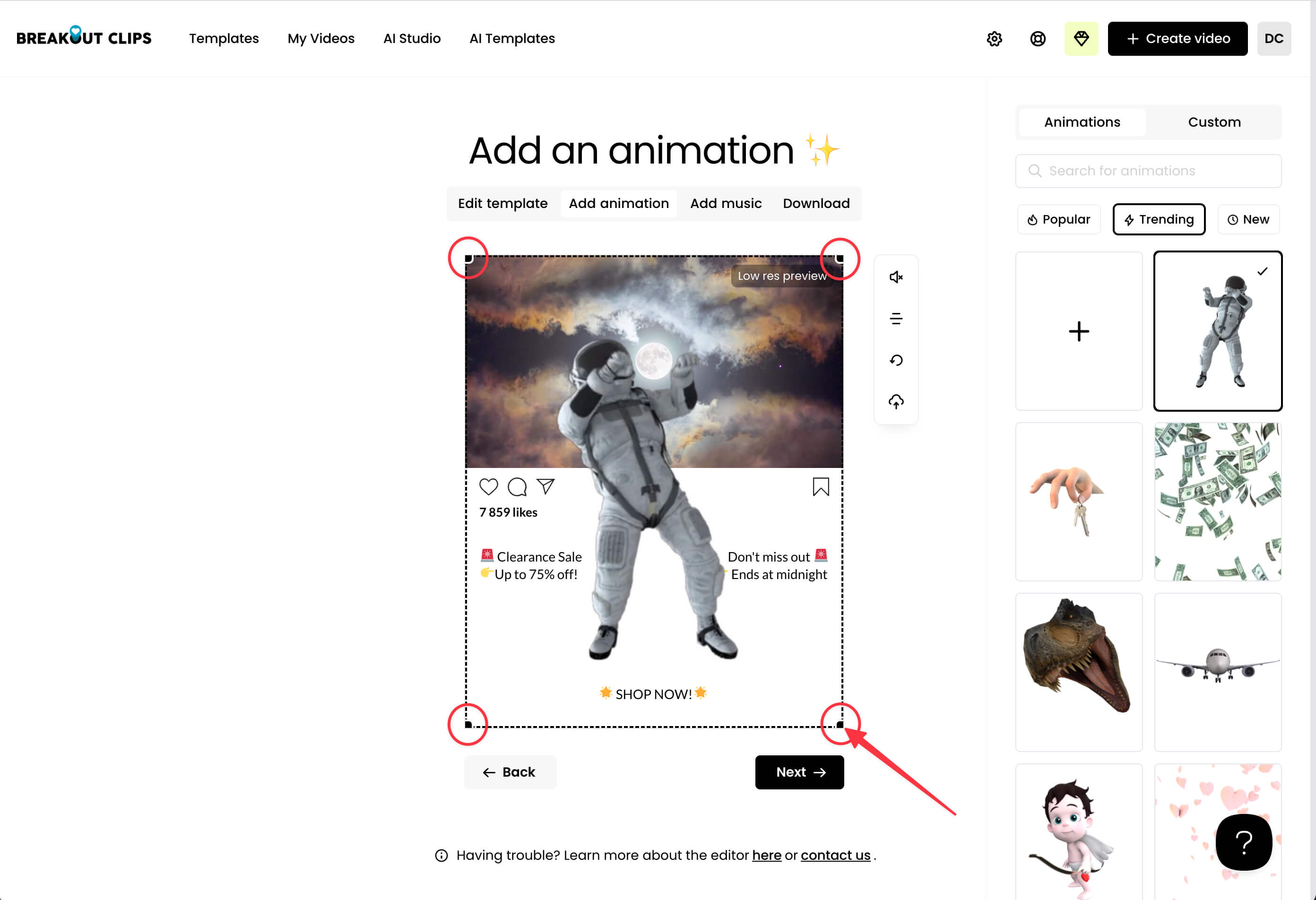
Task: Open the support lifebuoy icon
Action: tap(1038, 38)
